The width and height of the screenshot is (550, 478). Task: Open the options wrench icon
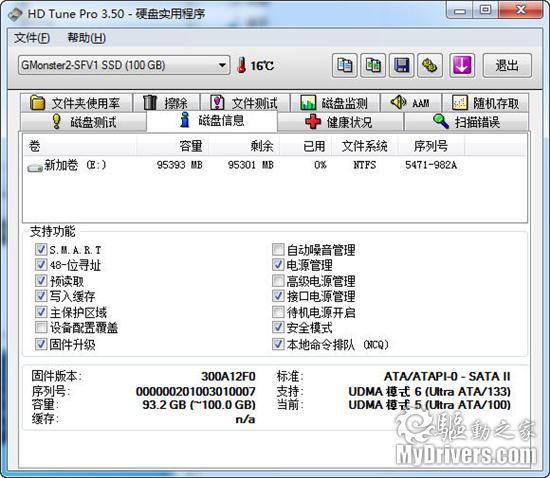430,66
